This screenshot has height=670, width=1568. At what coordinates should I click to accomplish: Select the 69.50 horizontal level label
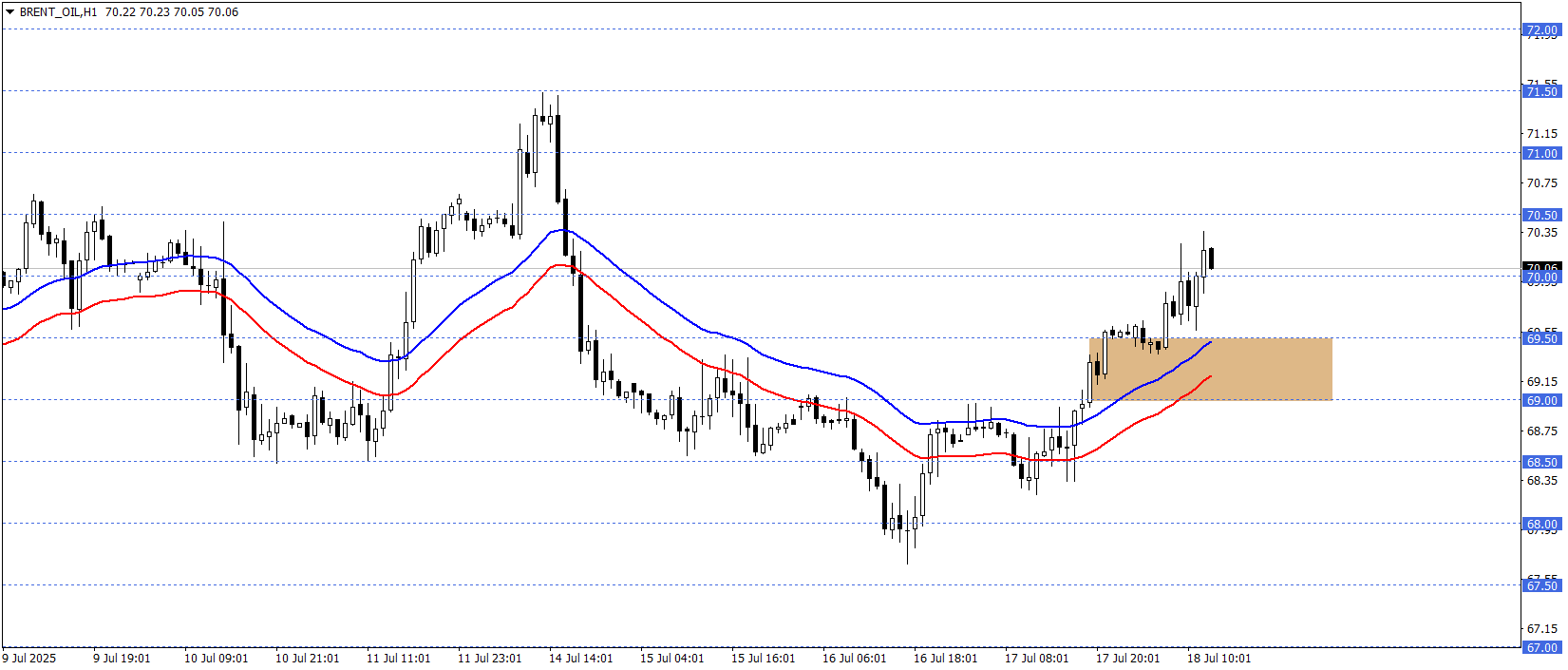(x=1541, y=338)
